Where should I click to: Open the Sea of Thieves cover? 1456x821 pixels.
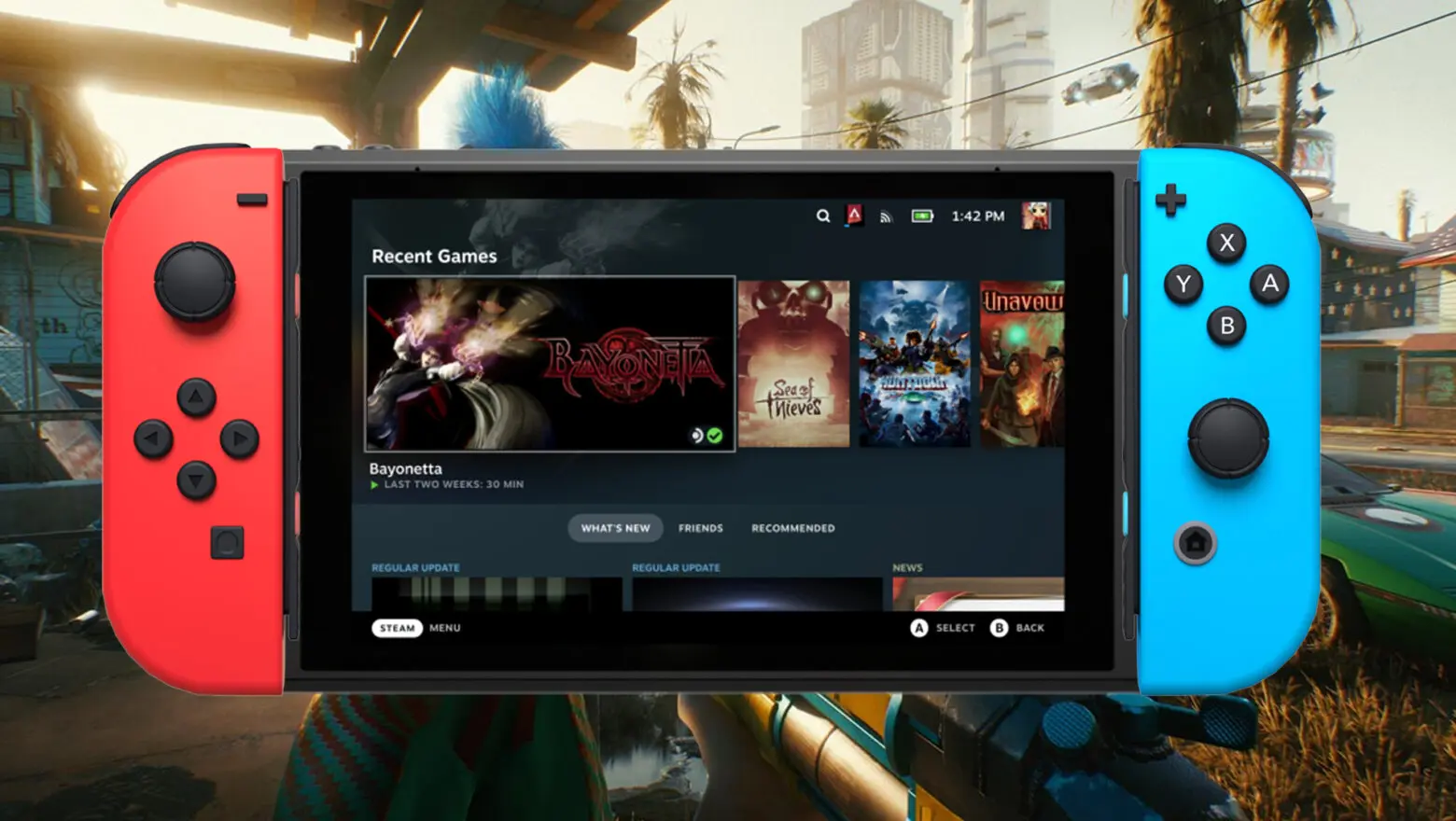tap(794, 364)
